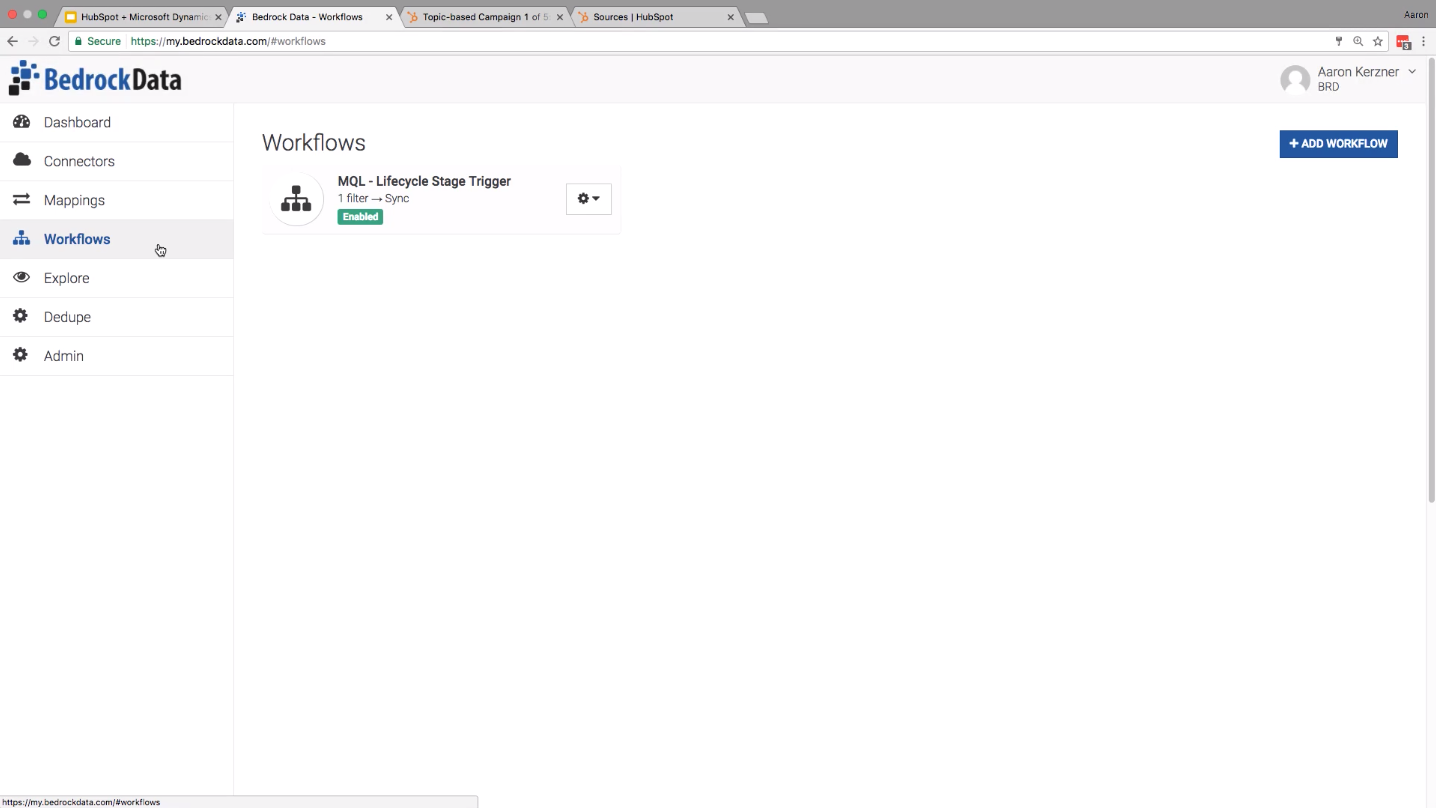Image resolution: width=1436 pixels, height=808 pixels.
Task: View site info via Secure lock
Action: (x=98, y=41)
